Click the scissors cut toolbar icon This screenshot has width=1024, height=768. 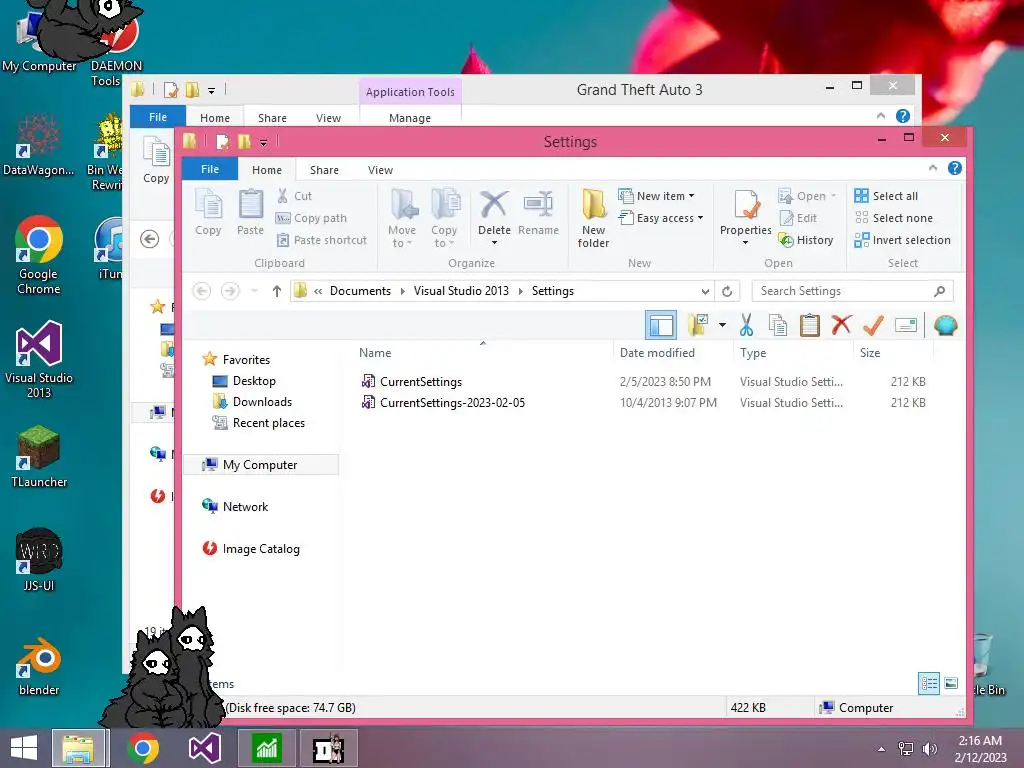pyautogui.click(x=746, y=325)
